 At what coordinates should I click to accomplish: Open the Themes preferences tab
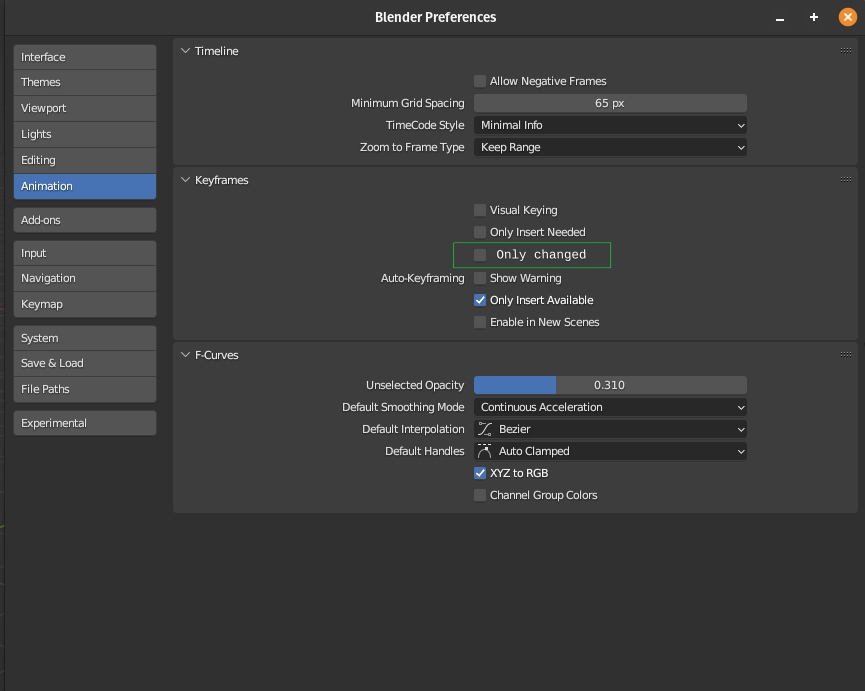pyautogui.click(x=85, y=82)
